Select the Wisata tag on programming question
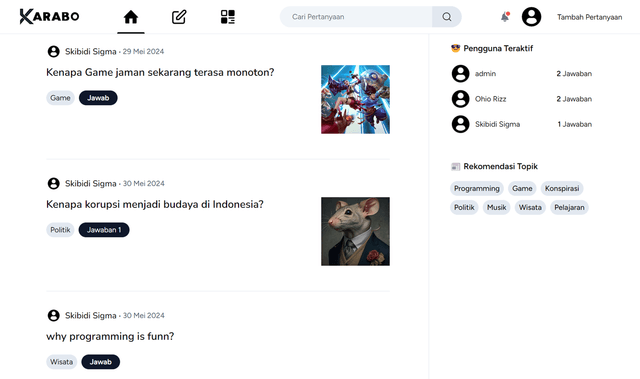 pos(61,362)
